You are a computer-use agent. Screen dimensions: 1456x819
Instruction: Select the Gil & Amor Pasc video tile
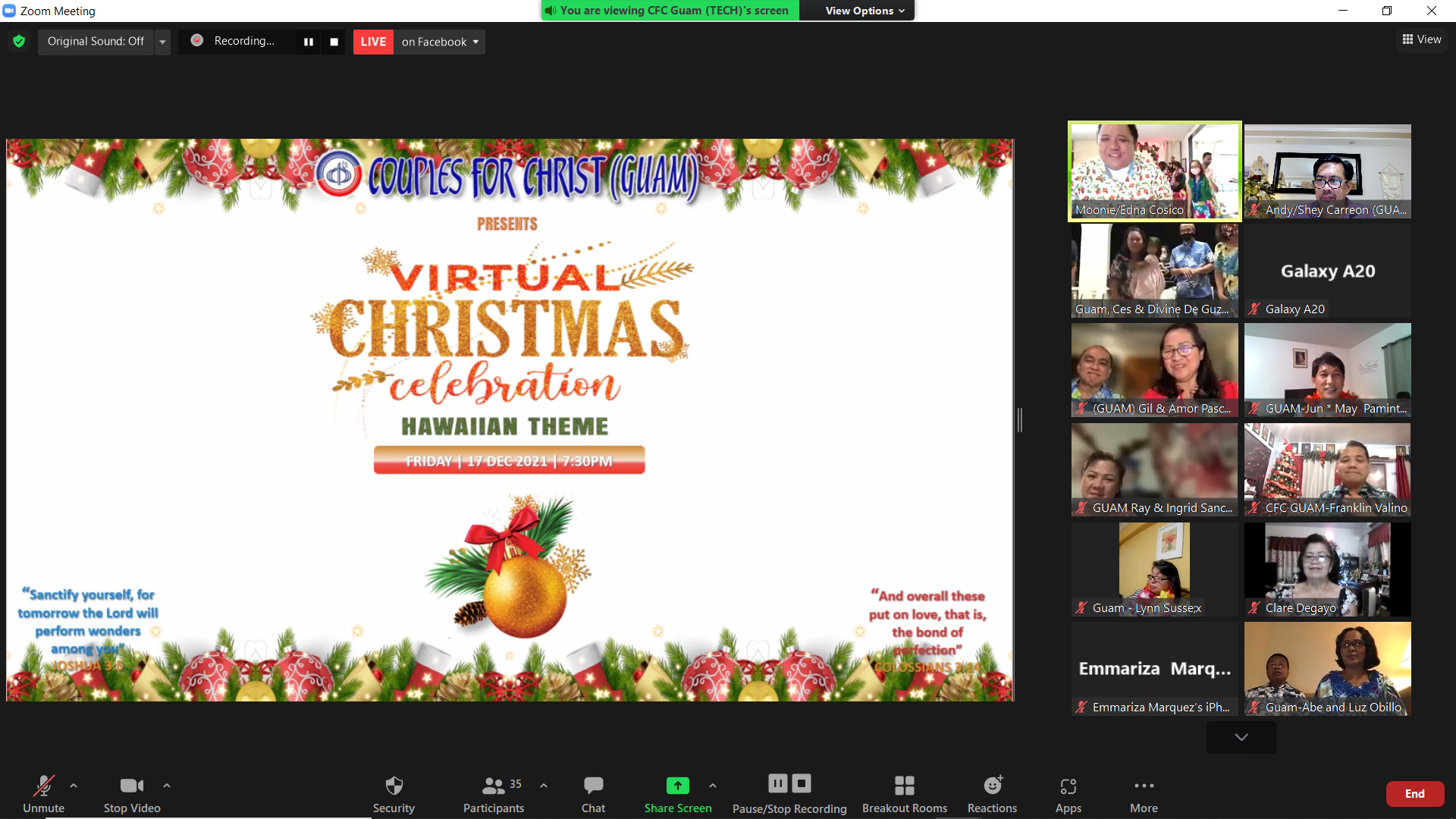point(1154,370)
